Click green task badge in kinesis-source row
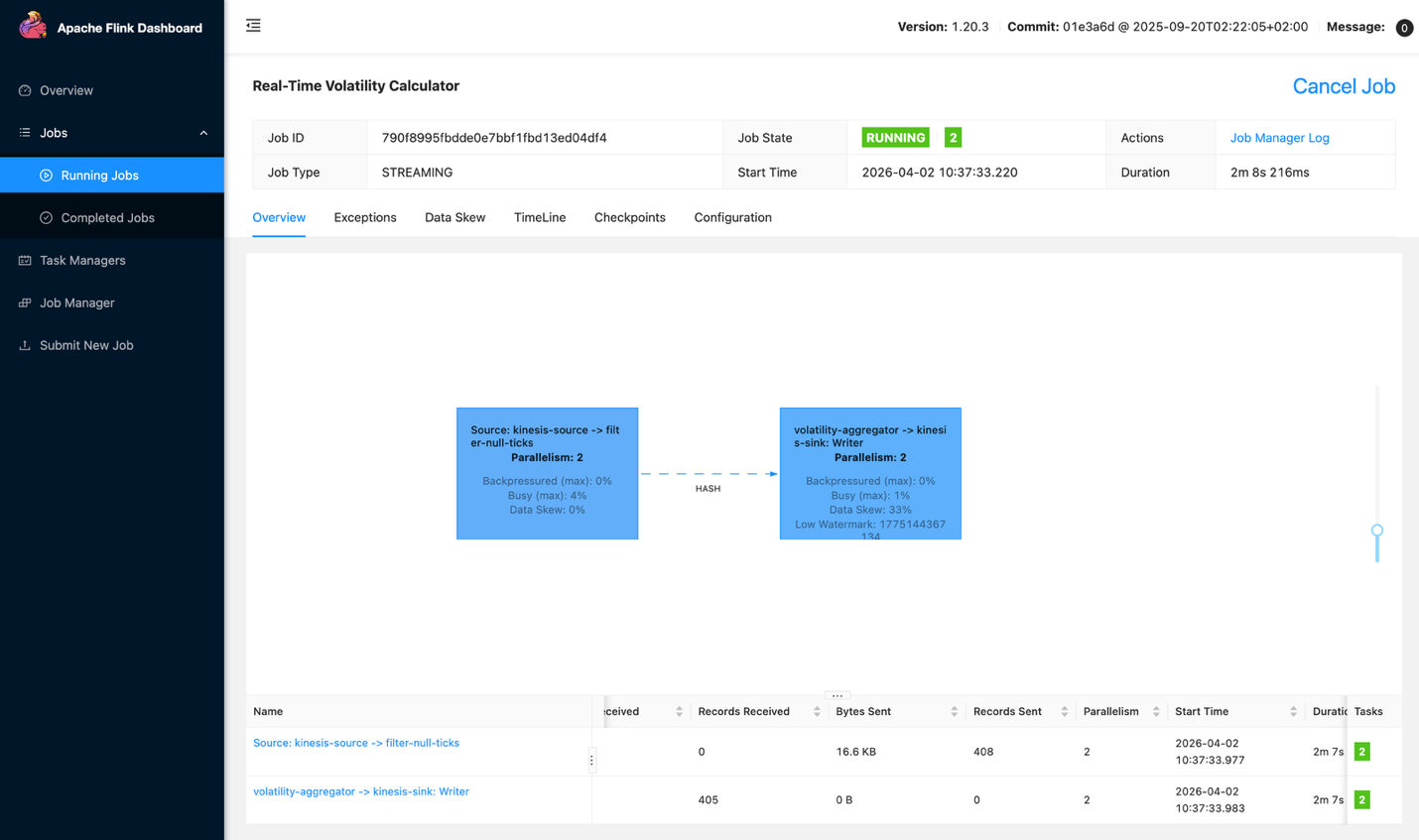This screenshot has height=840, width=1419. (x=1361, y=752)
